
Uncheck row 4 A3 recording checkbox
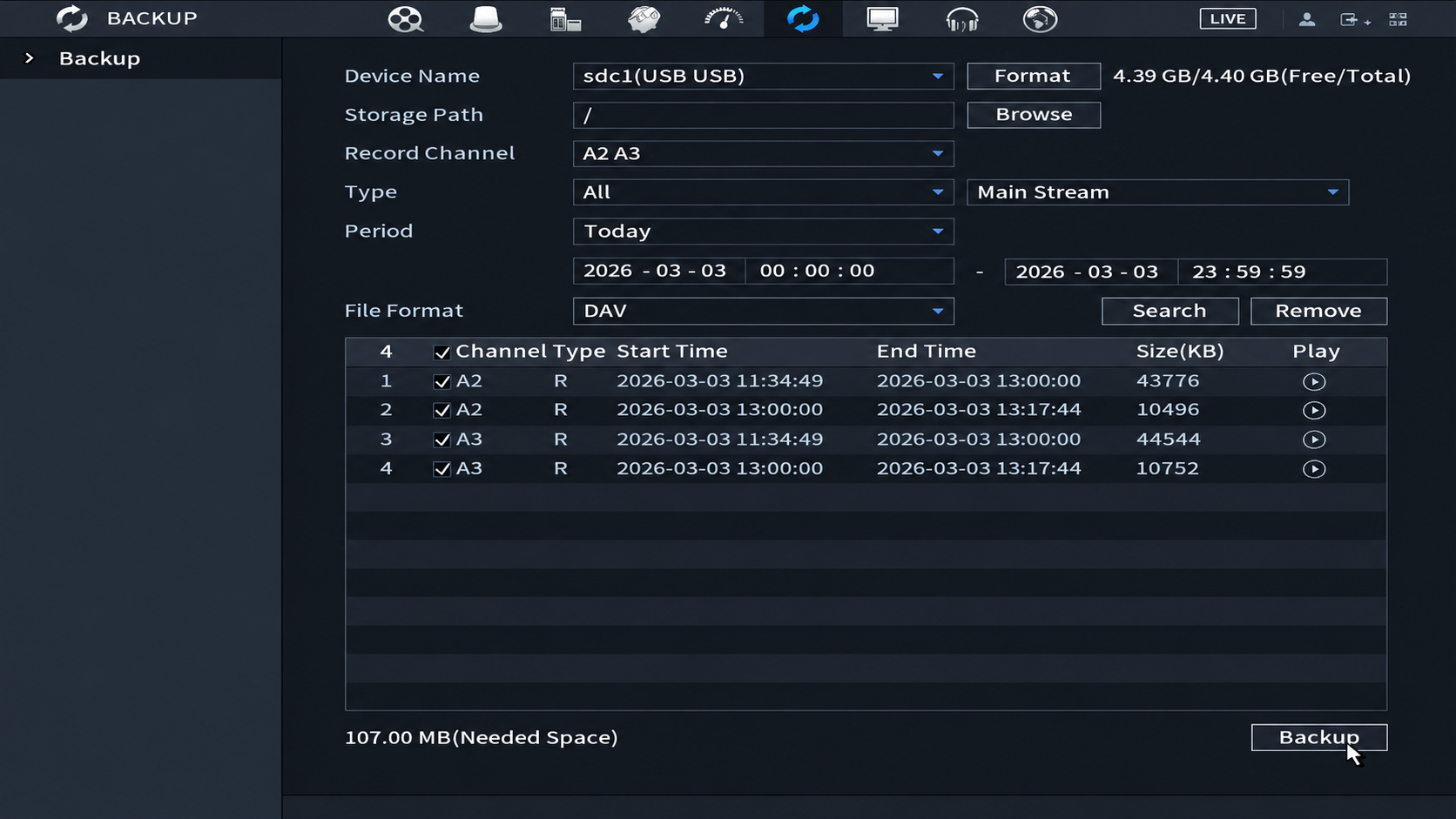click(442, 469)
